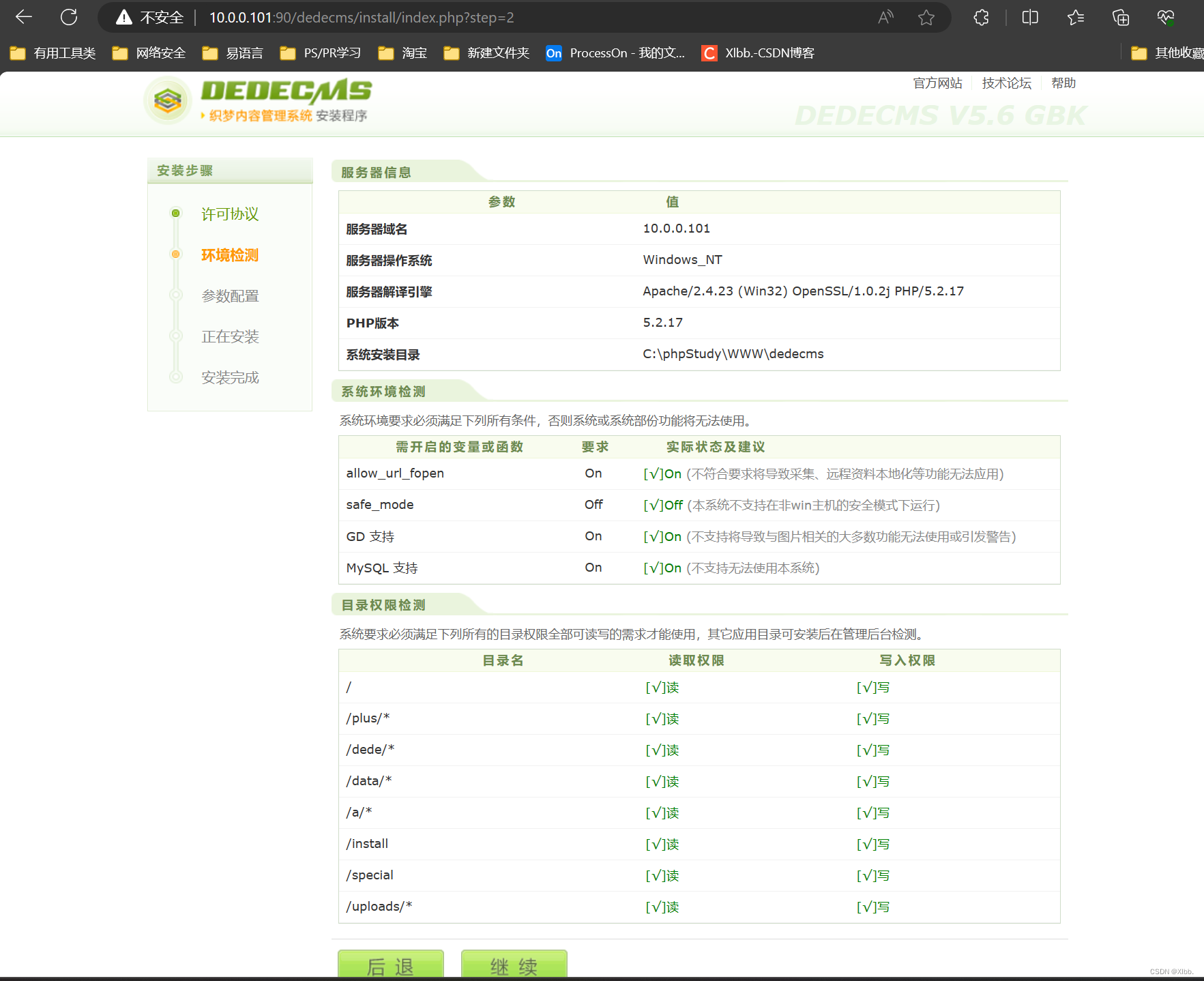Select the 安装完成 install step
Image resolution: width=1204 pixels, height=981 pixels.
click(230, 378)
